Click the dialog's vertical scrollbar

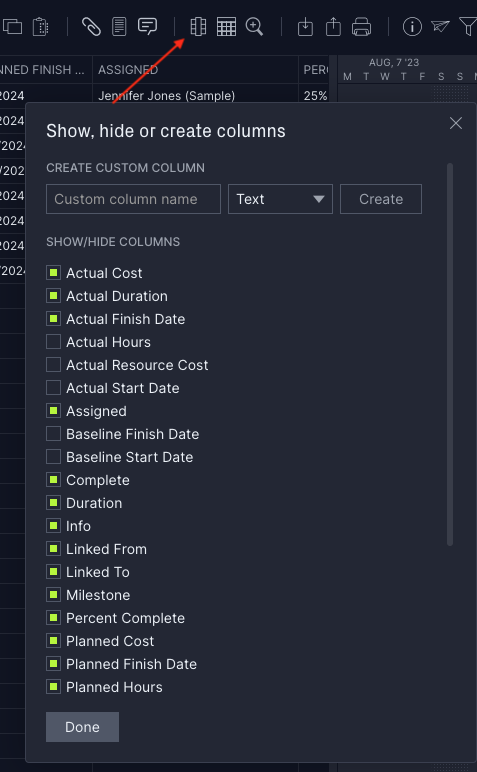tap(449, 354)
